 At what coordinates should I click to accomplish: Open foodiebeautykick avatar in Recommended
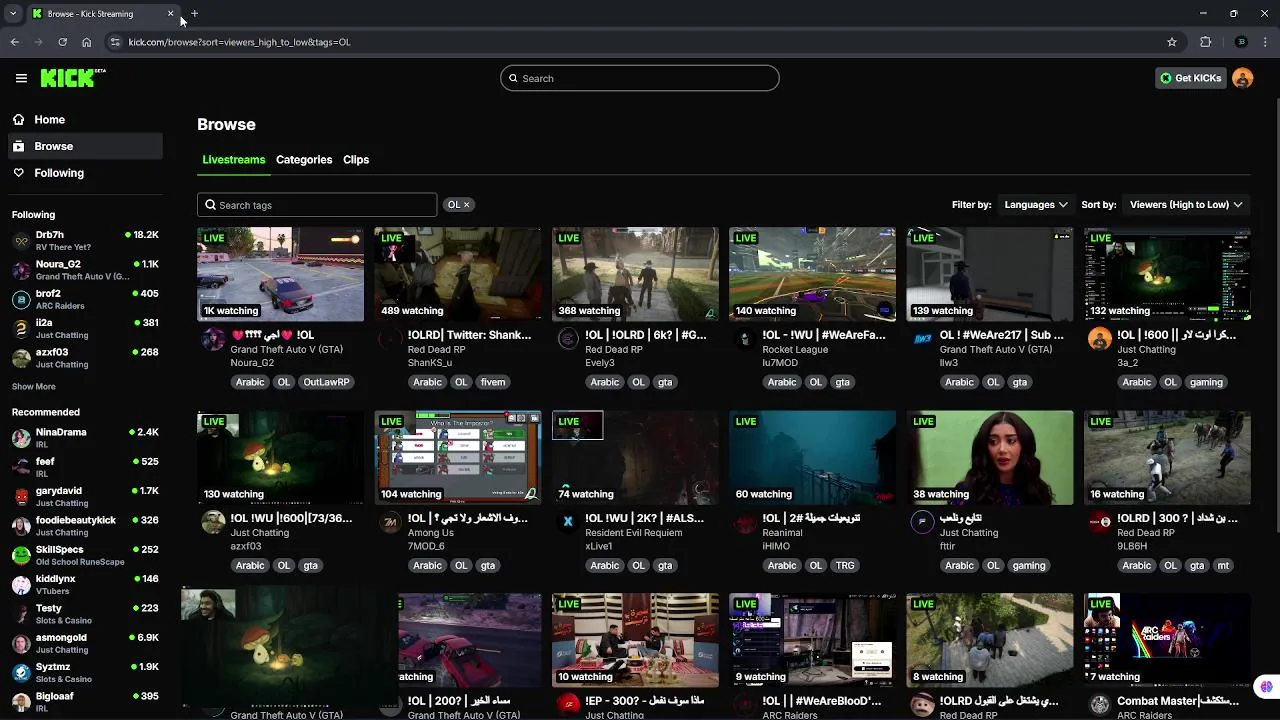[21, 526]
